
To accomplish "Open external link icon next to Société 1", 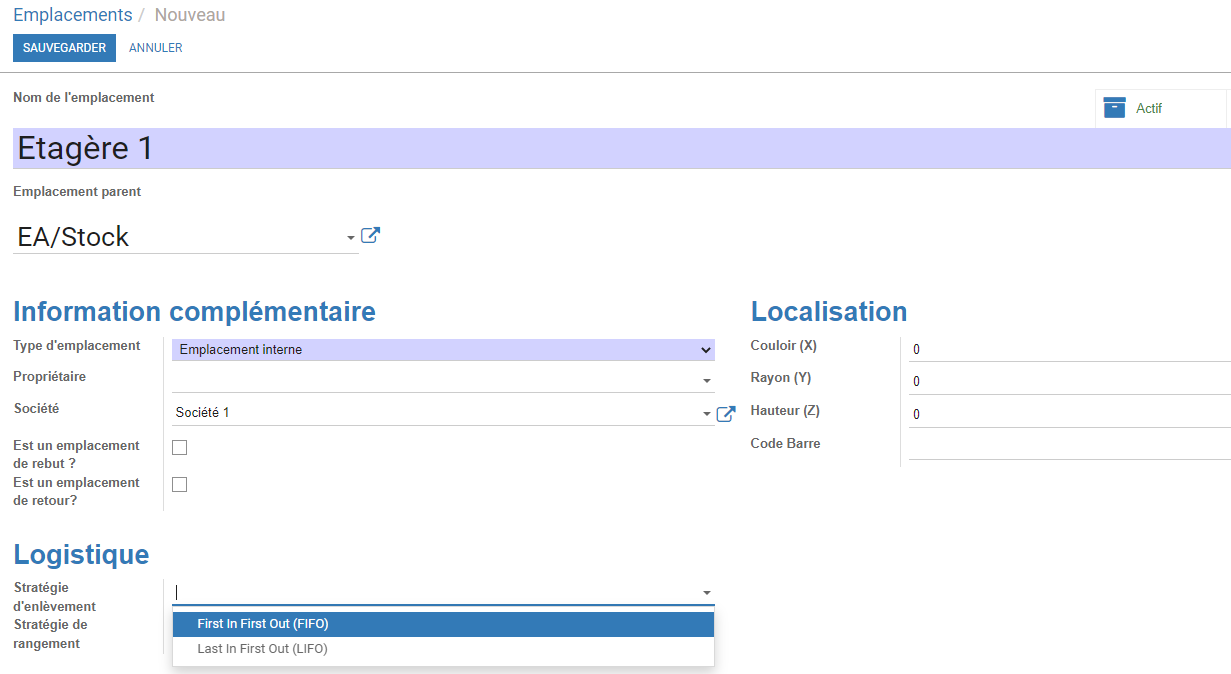I will pyautogui.click(x=726, y=413).
